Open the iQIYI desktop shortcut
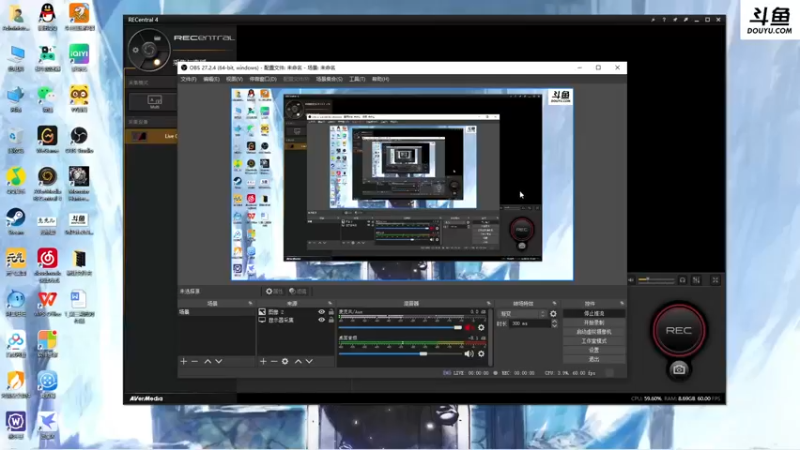The image size is (800, 450). (x=79, y=58)
